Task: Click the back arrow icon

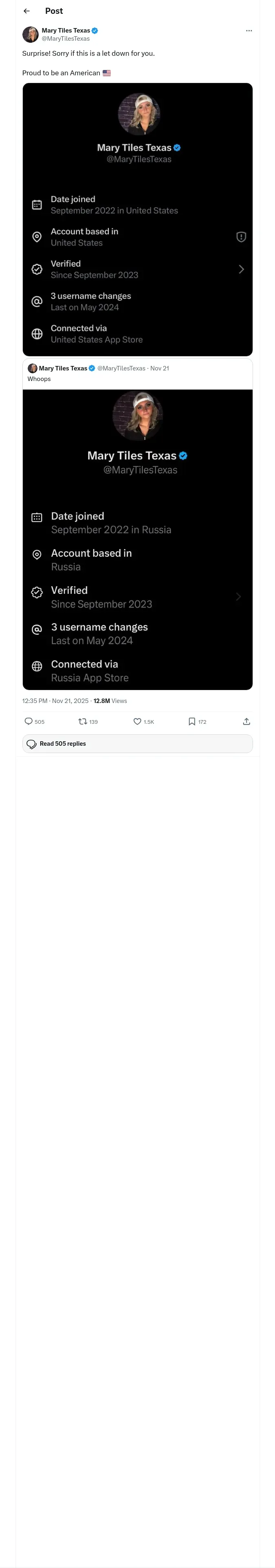Action: coord(26,11)
